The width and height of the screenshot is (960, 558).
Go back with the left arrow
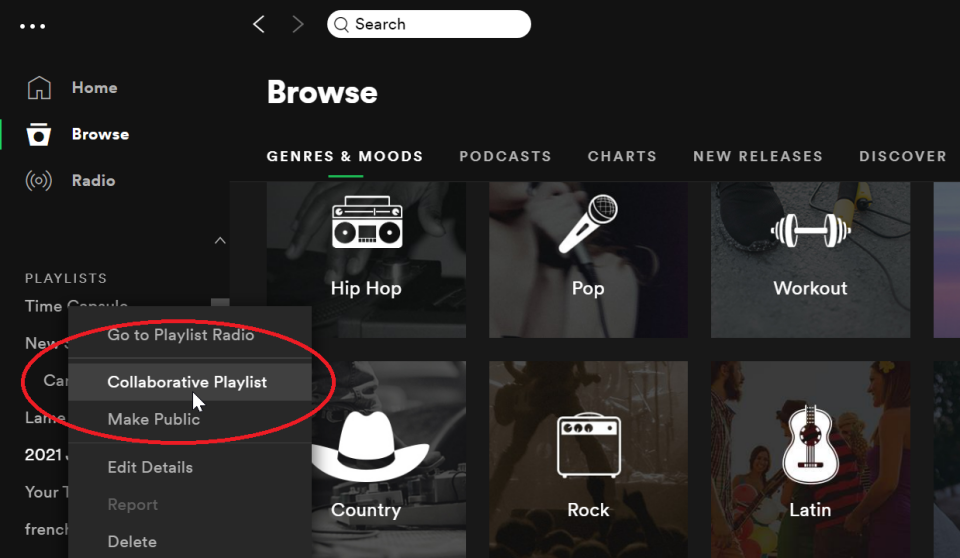[259, 25]
